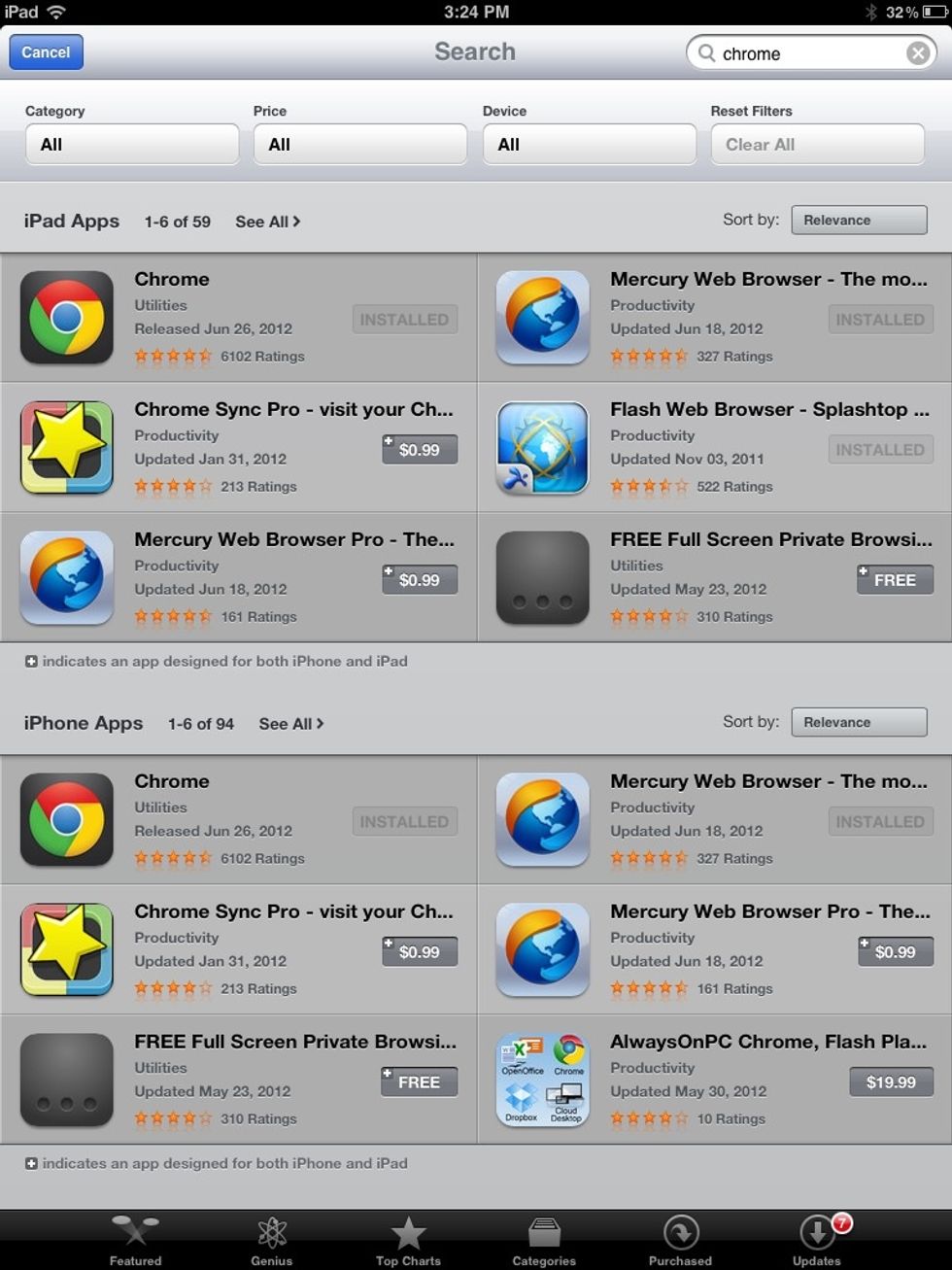This screenshot has width=952, height=1270.
Task: Open the Device filter dropdown
Action: [x=590, y=144]
